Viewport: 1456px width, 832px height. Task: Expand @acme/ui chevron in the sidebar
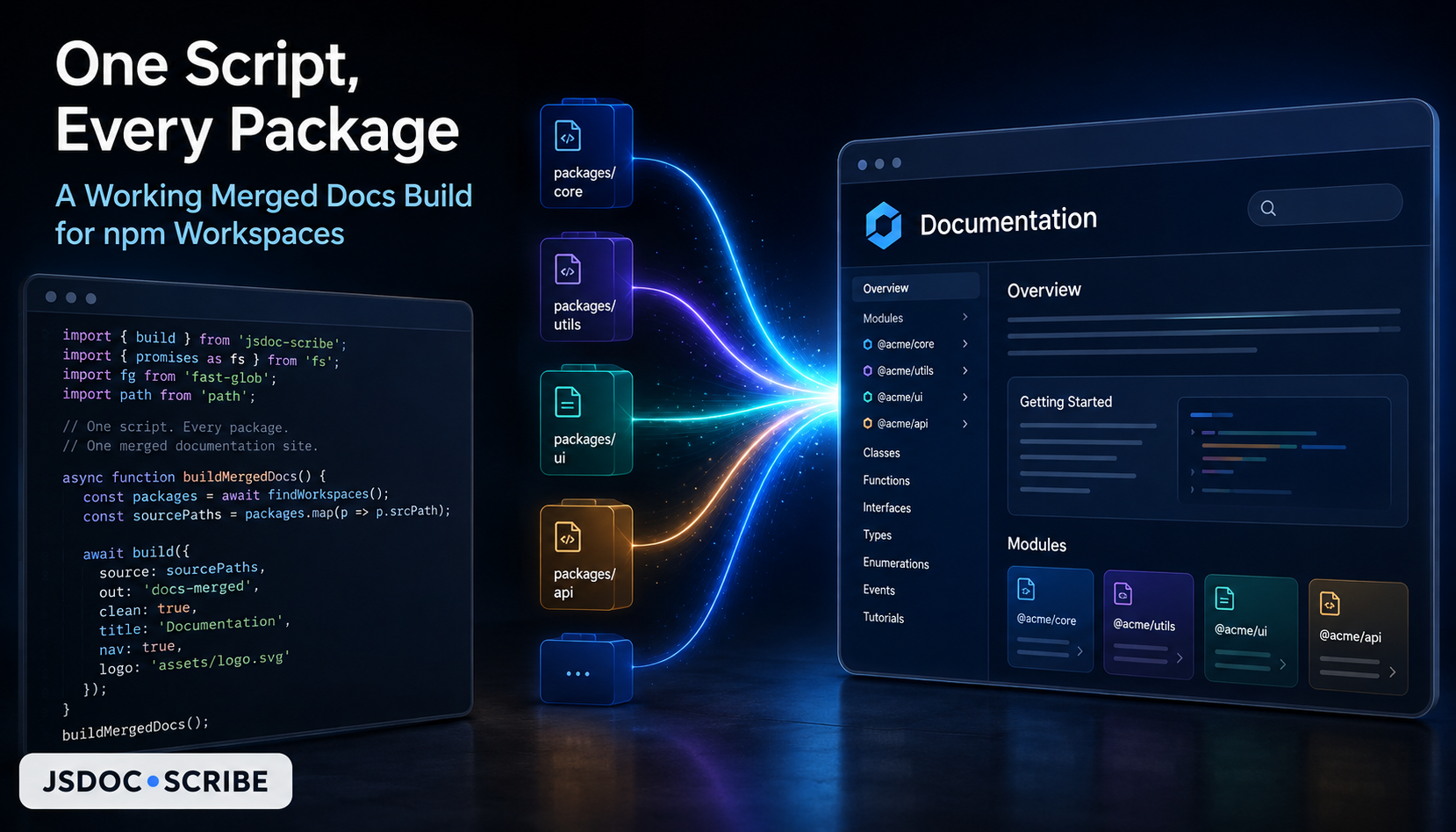tap(965, 397)
